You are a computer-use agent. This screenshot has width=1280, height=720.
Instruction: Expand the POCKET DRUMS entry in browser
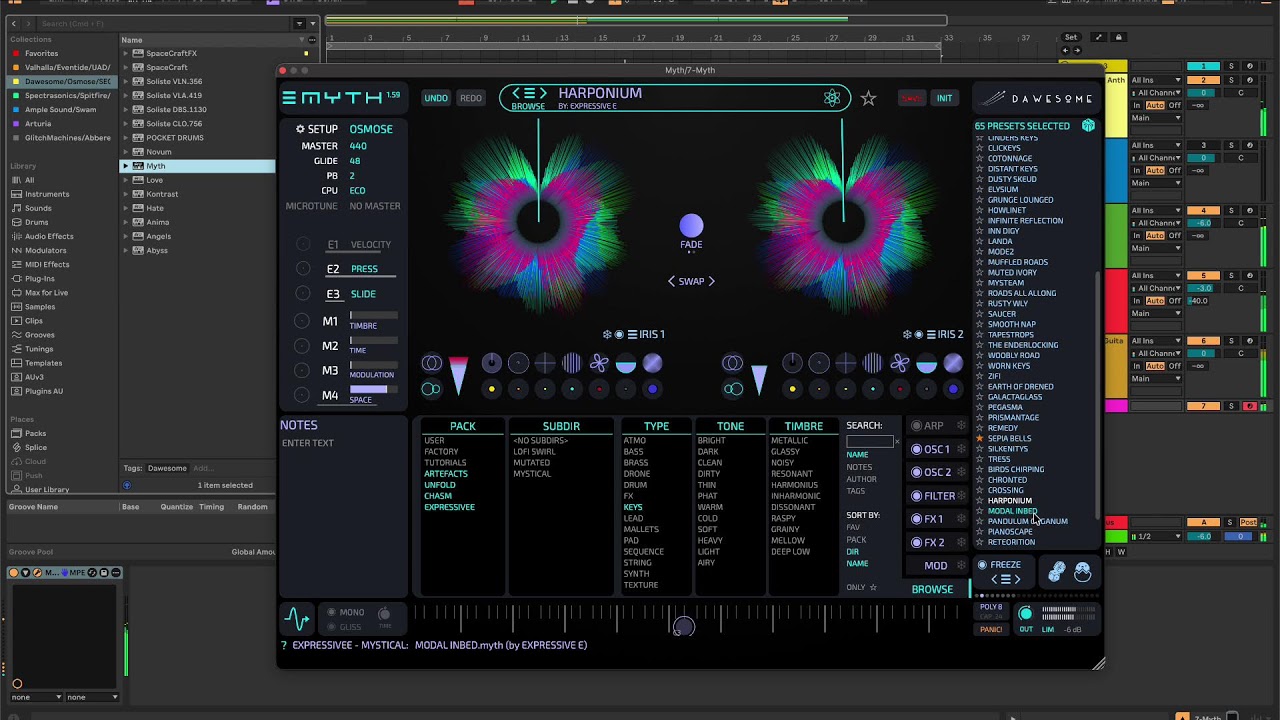125,138
